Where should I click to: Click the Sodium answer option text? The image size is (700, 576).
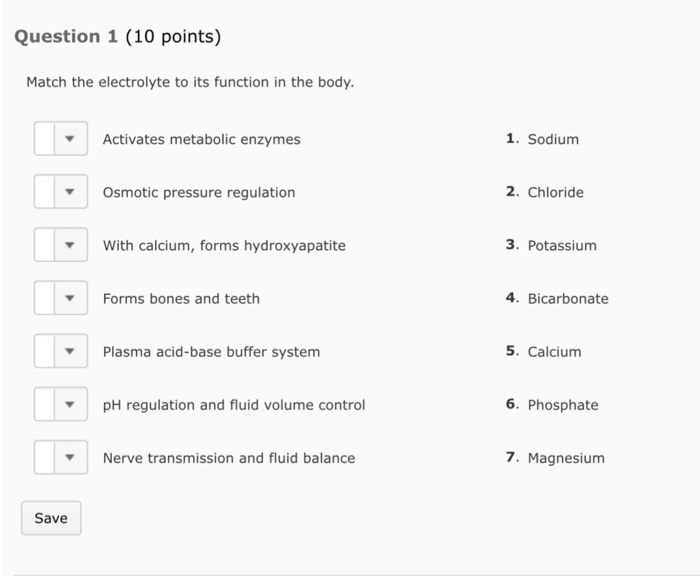(x=553, y=139)
